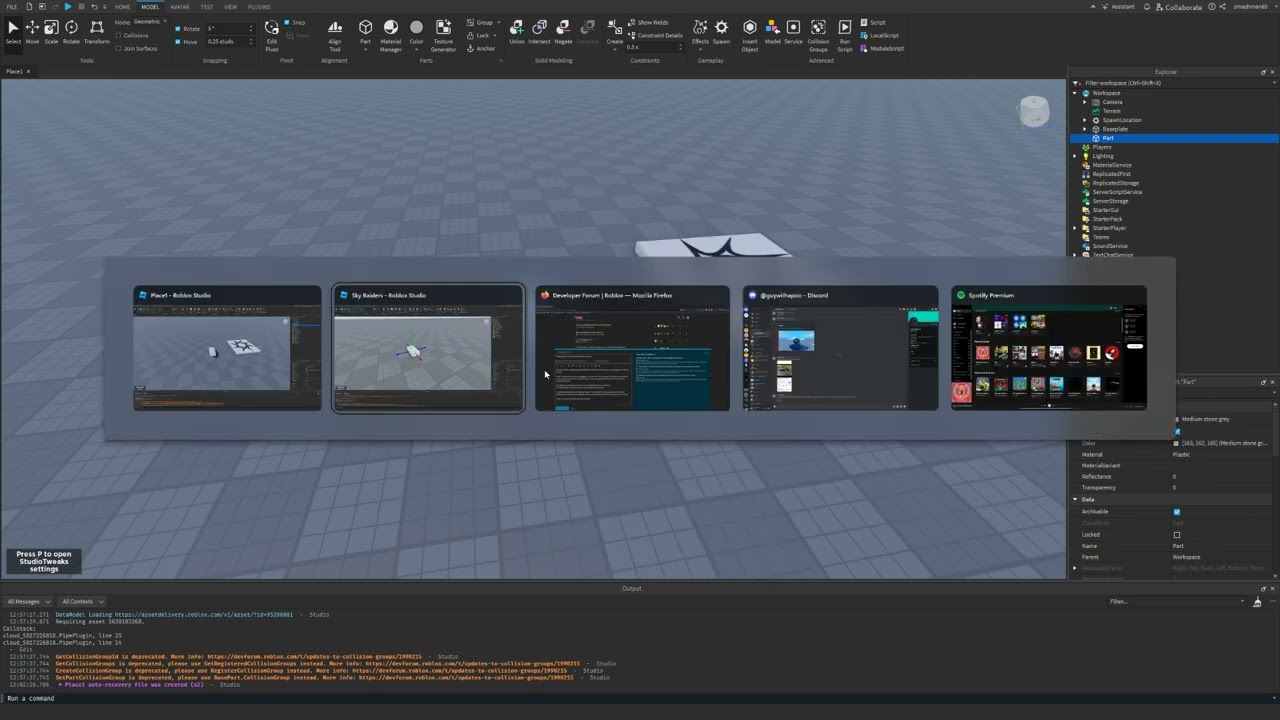
Task: Open the Plugins ribbon tab
Action: [x=258, y=6]
